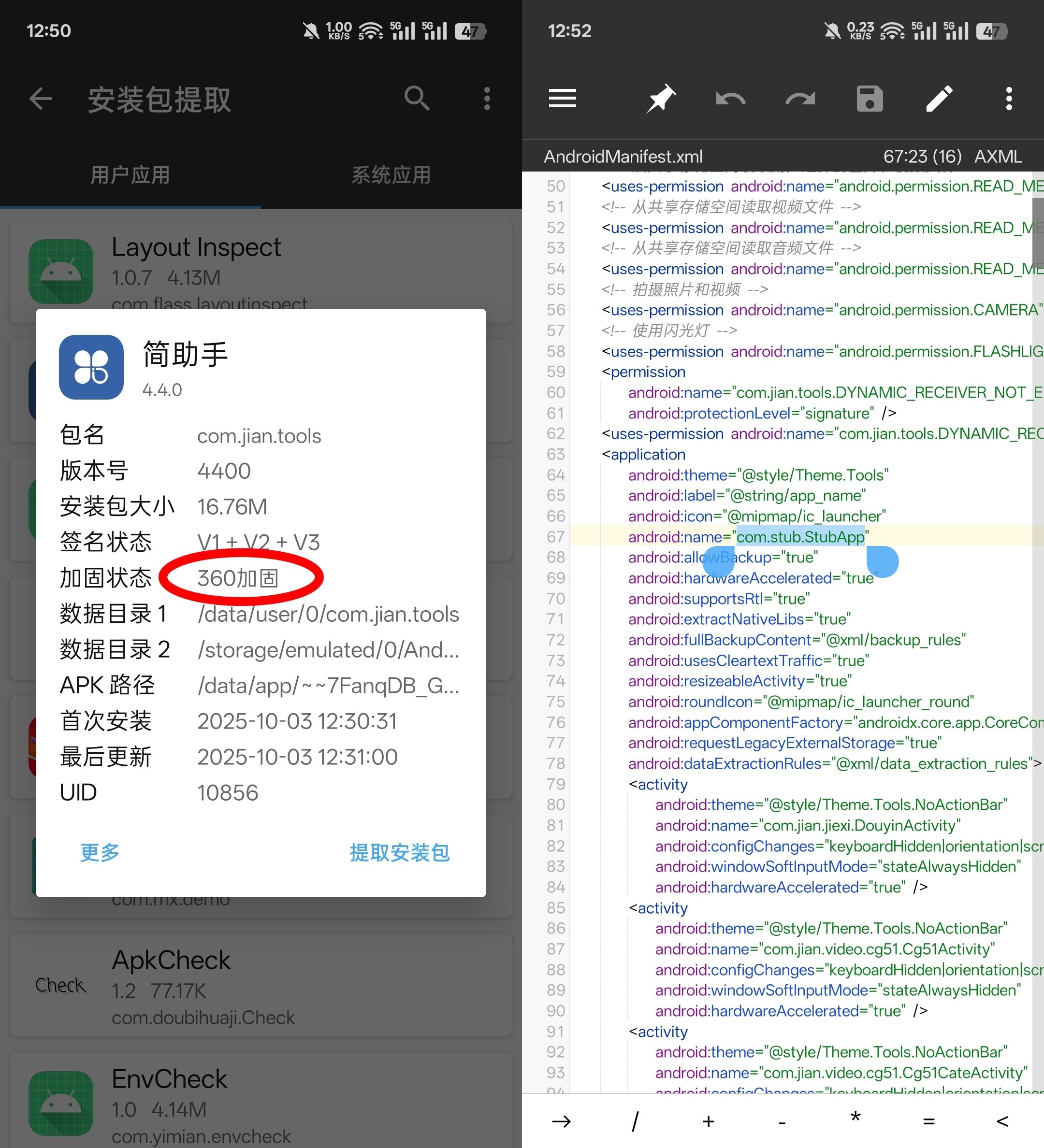This screenshot has width=1044, height=1148.
Task: Click android:icon="@mipmap/ic_launcher" on line 66
Action: pyautogui.click(x=757, y=516)
